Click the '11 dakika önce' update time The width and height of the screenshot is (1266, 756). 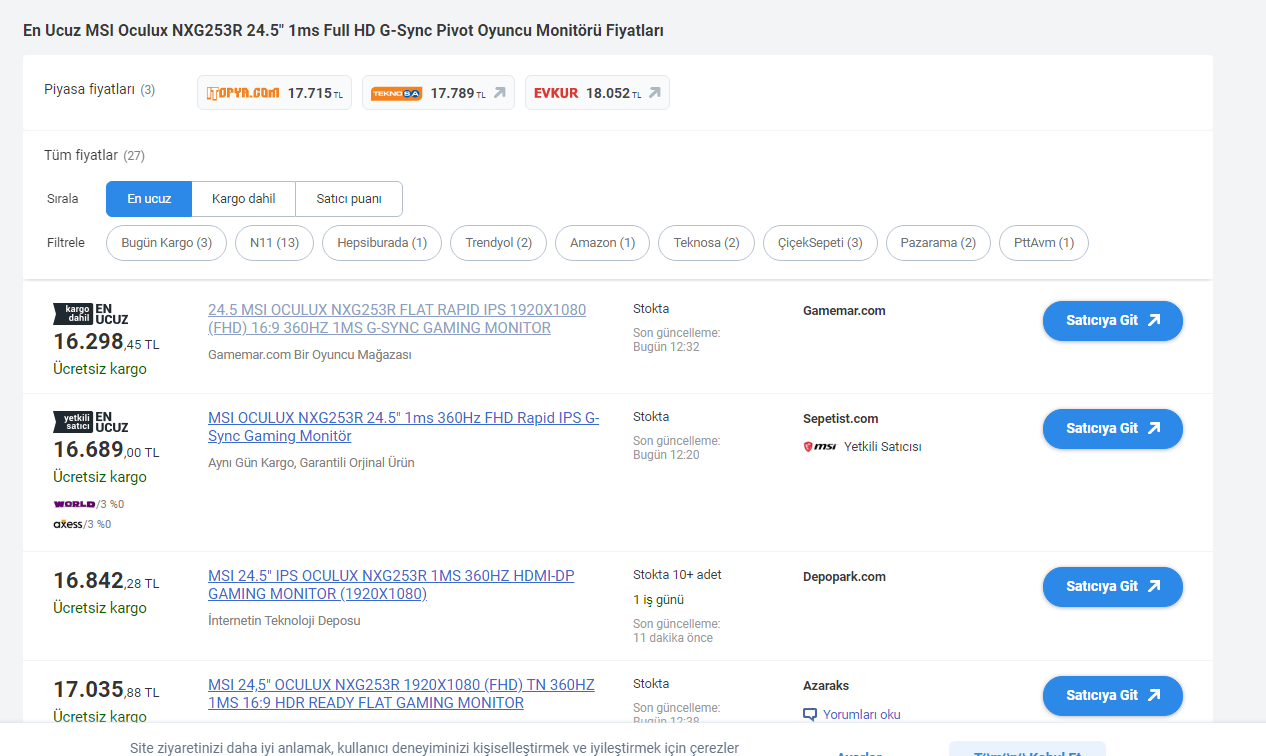673,638
